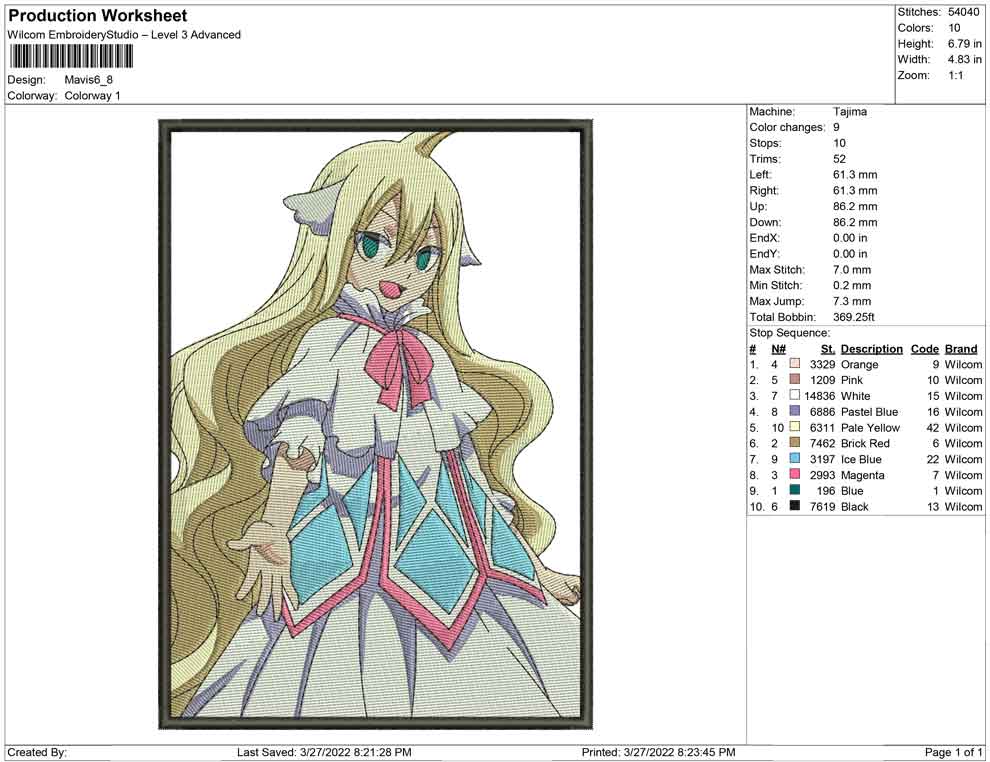Click the 'Pale Yellow' description text
990x762 pixels.
870,427
